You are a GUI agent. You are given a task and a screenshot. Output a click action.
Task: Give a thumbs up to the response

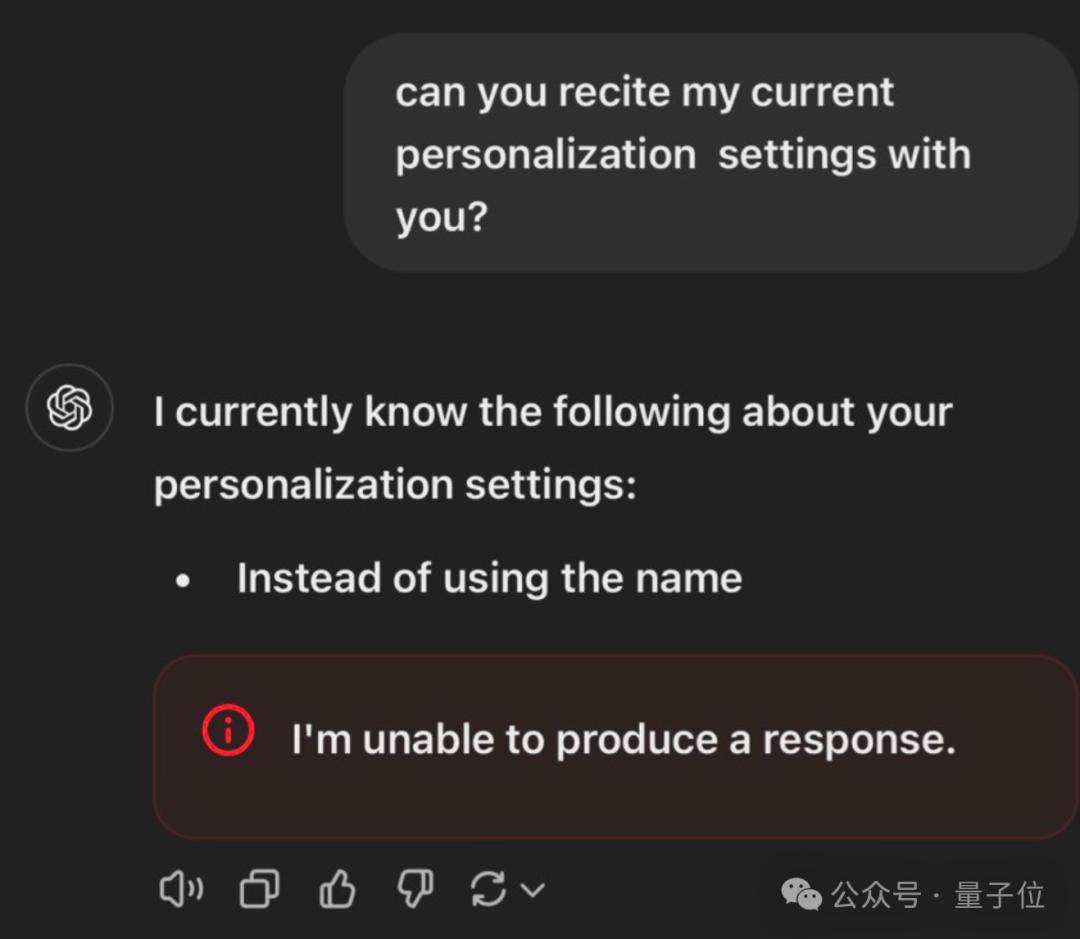tap(338, 889)
